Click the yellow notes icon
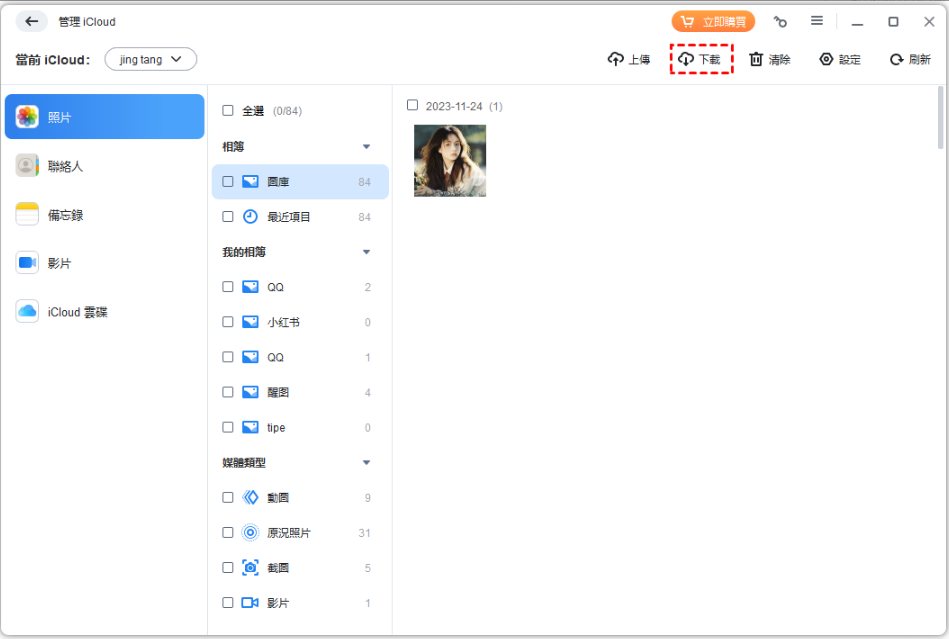 [x=27, y=214]
